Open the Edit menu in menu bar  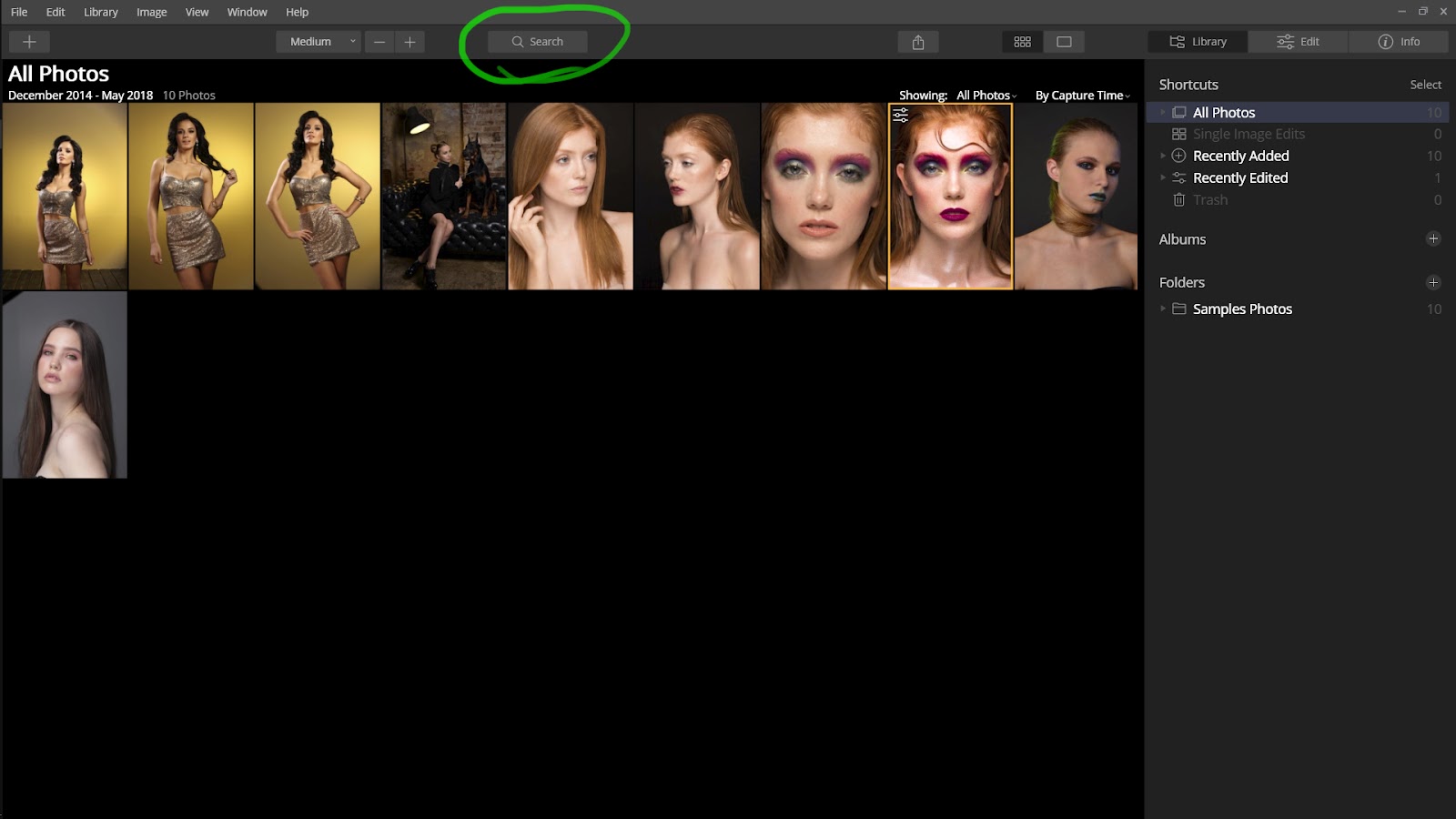(x=56, y=12)
